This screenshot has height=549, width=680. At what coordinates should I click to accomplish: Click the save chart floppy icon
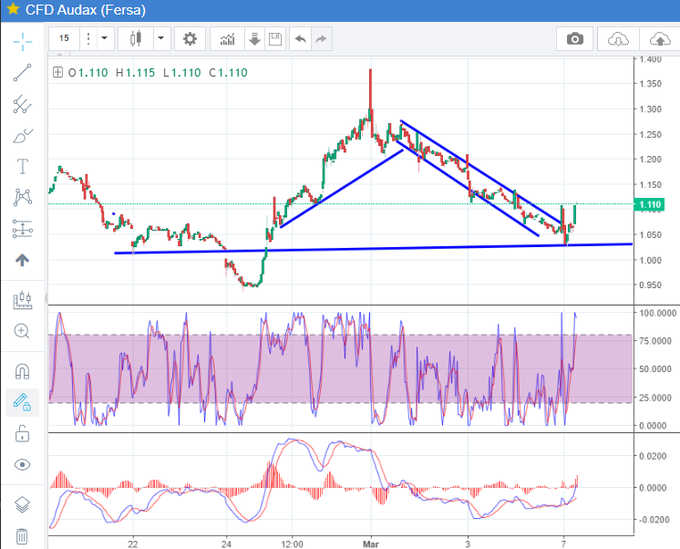[275, 39]
